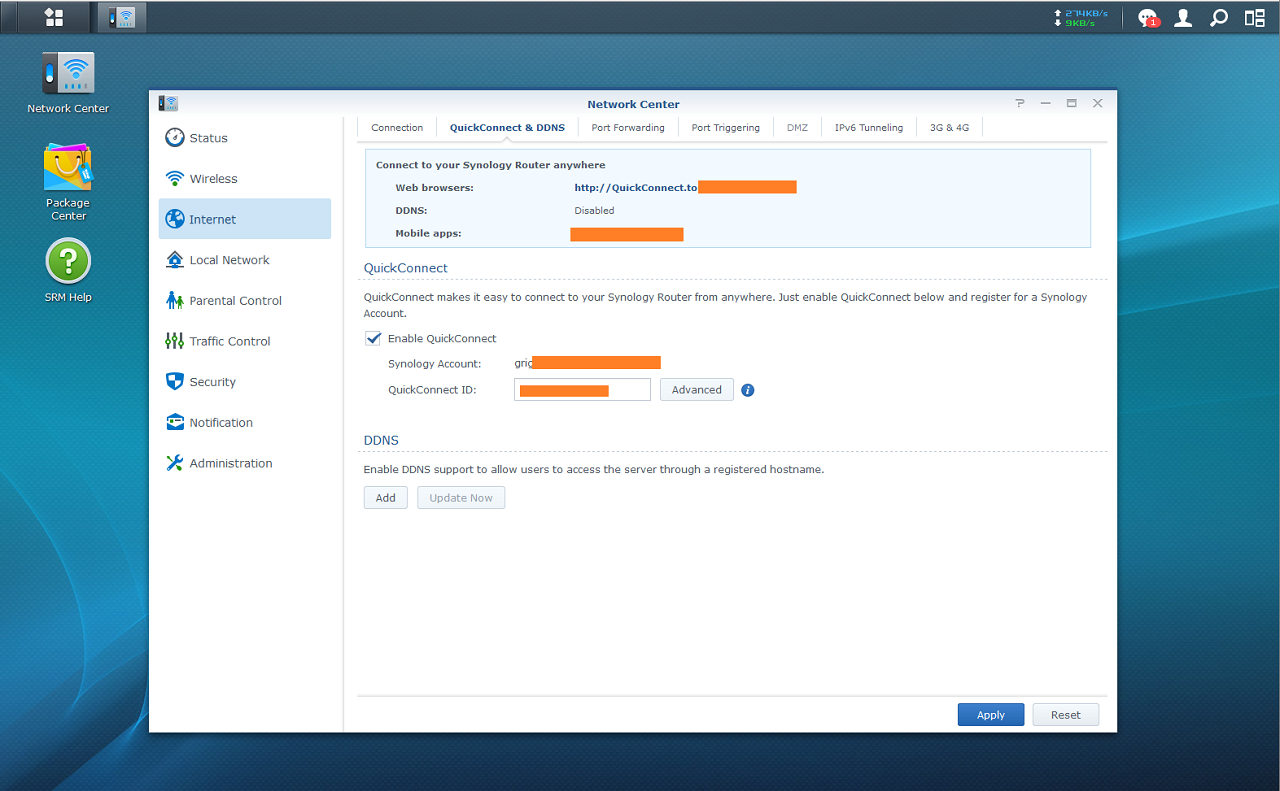Click the Internet globe icon
Image resolution: width=1280 pixels, height=791 pixels.
tap(175, 219)
